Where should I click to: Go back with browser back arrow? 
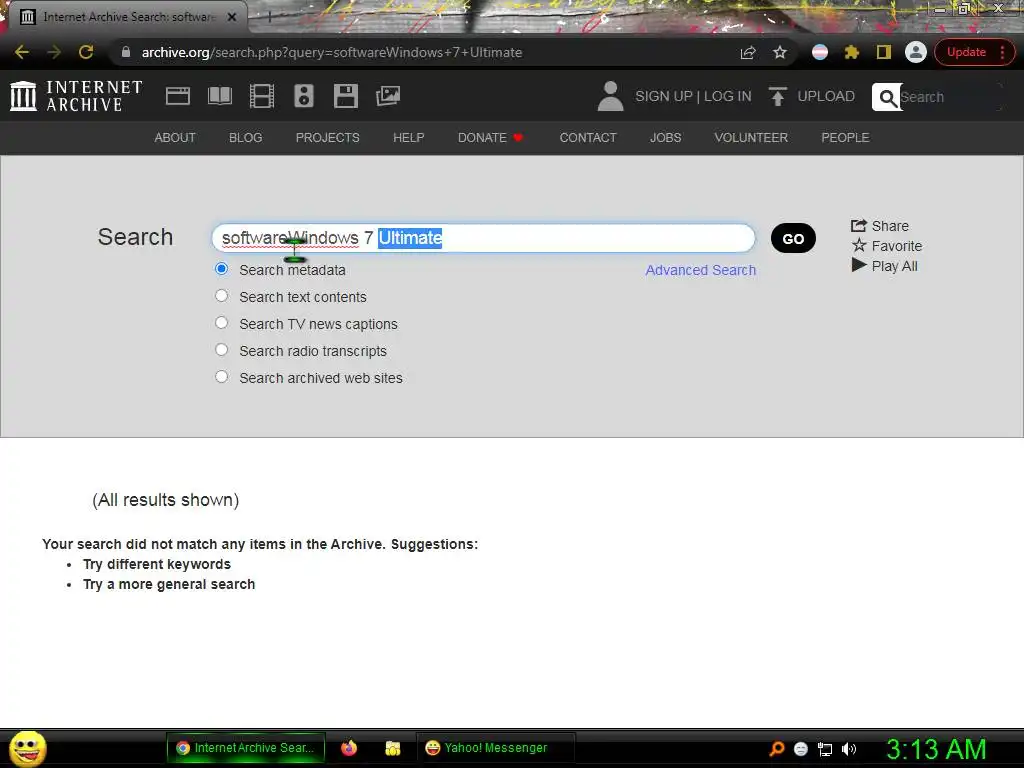coord(22,52)
